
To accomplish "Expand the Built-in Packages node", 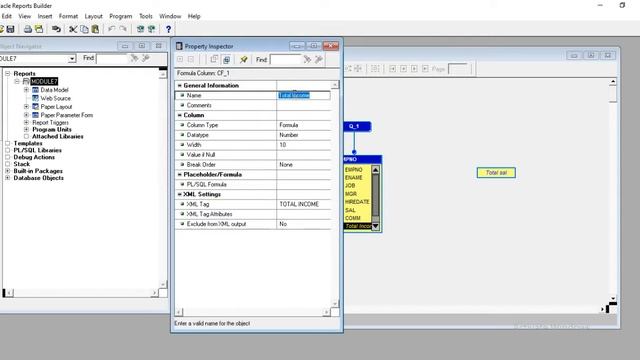I will coord(8,171).
